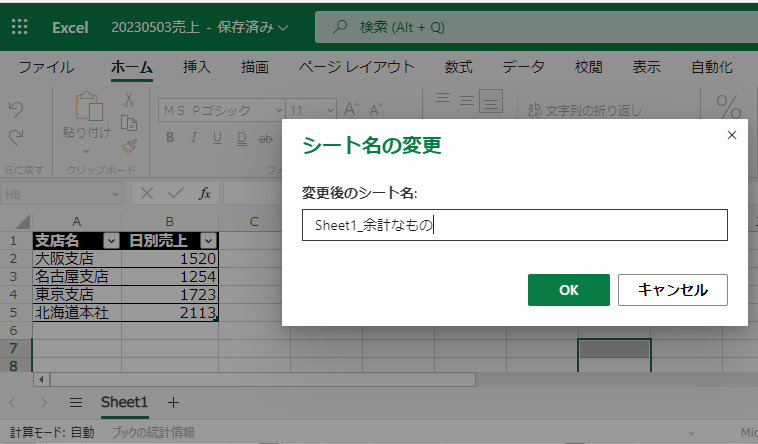Click the 貼り付け clipboard paste icon
Screen dimensions: 758x444
tap(89, 106)
